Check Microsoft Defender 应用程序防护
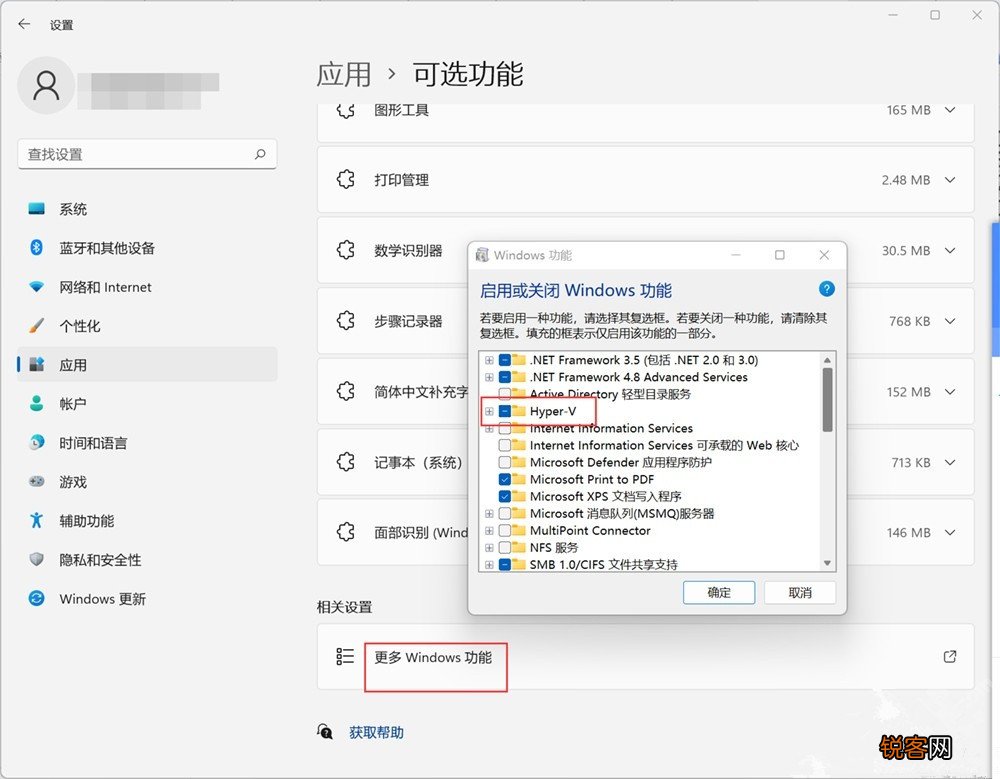This screenshot has width=1000, height=779. (504, 462)
